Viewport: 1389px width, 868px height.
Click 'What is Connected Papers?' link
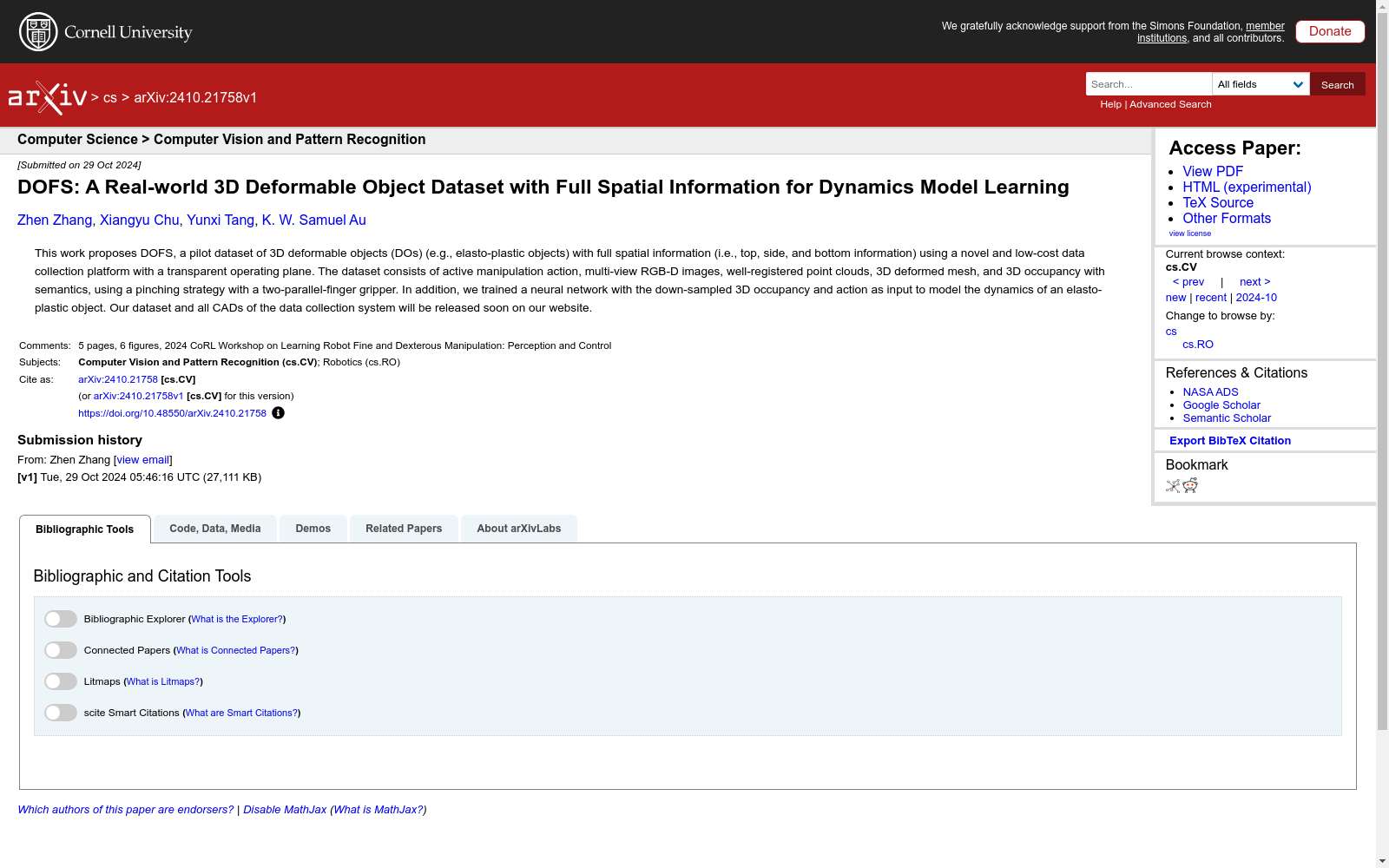(x=236, y=650)
